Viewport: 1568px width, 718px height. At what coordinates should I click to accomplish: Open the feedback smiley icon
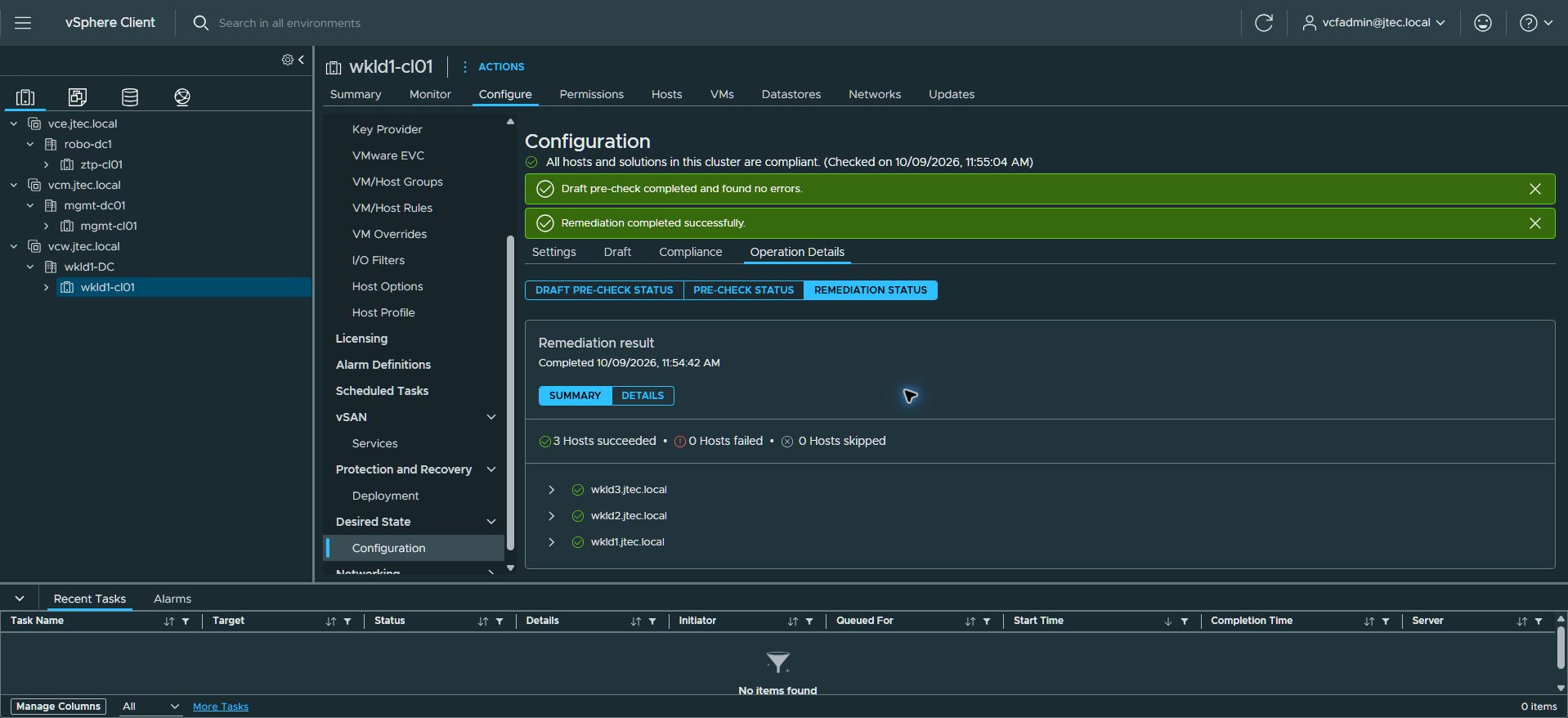click(1483, 23)
